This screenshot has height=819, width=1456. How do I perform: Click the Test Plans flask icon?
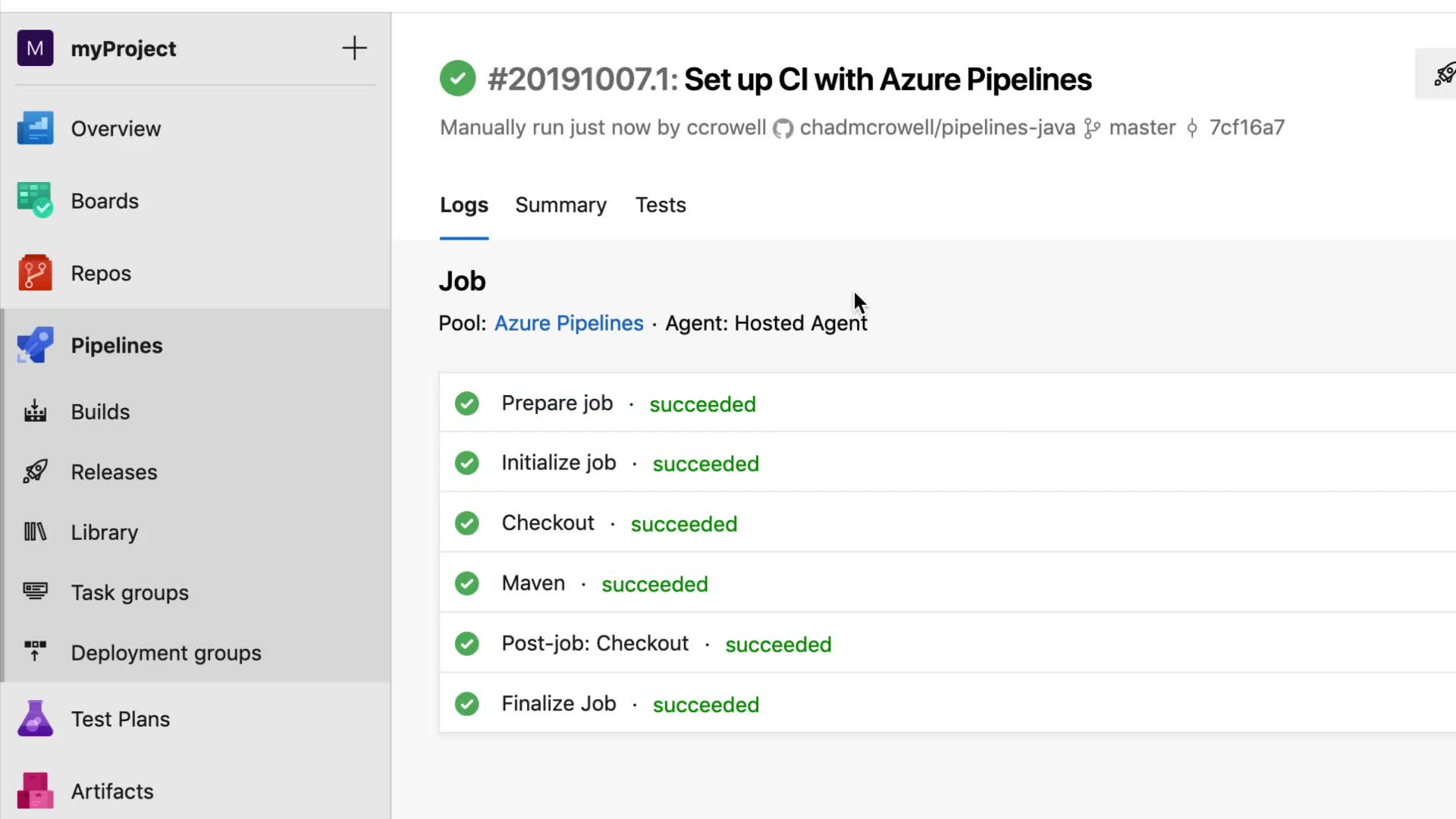click(x=35, y=718)
